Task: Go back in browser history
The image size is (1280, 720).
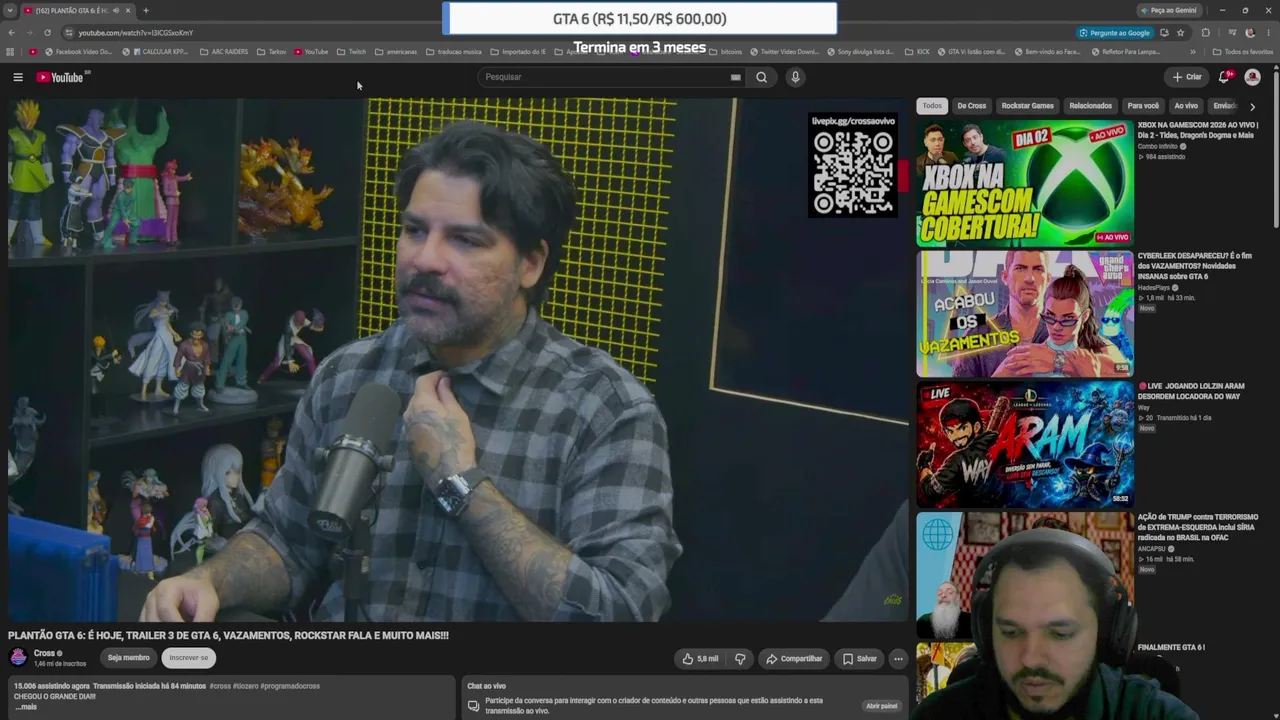Action: [12, 32]
